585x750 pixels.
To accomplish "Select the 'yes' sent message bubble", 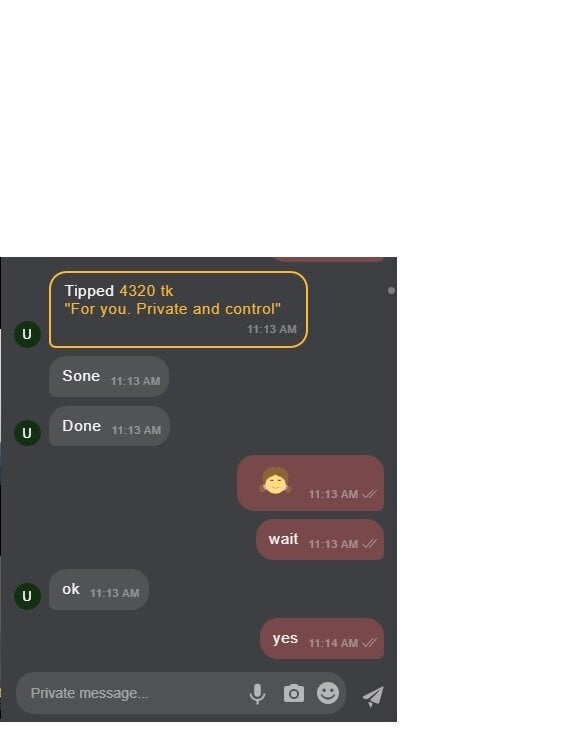I will point(322,639).
